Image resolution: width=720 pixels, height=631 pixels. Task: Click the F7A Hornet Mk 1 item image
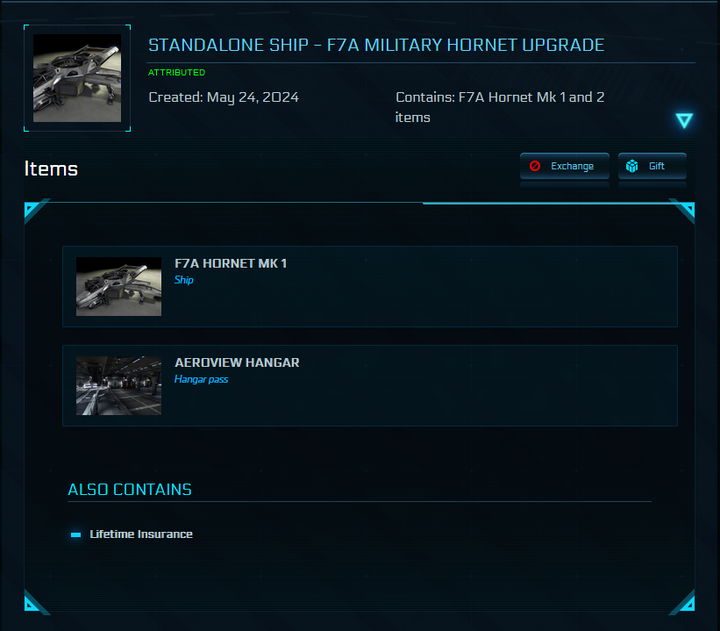(118, 287)
